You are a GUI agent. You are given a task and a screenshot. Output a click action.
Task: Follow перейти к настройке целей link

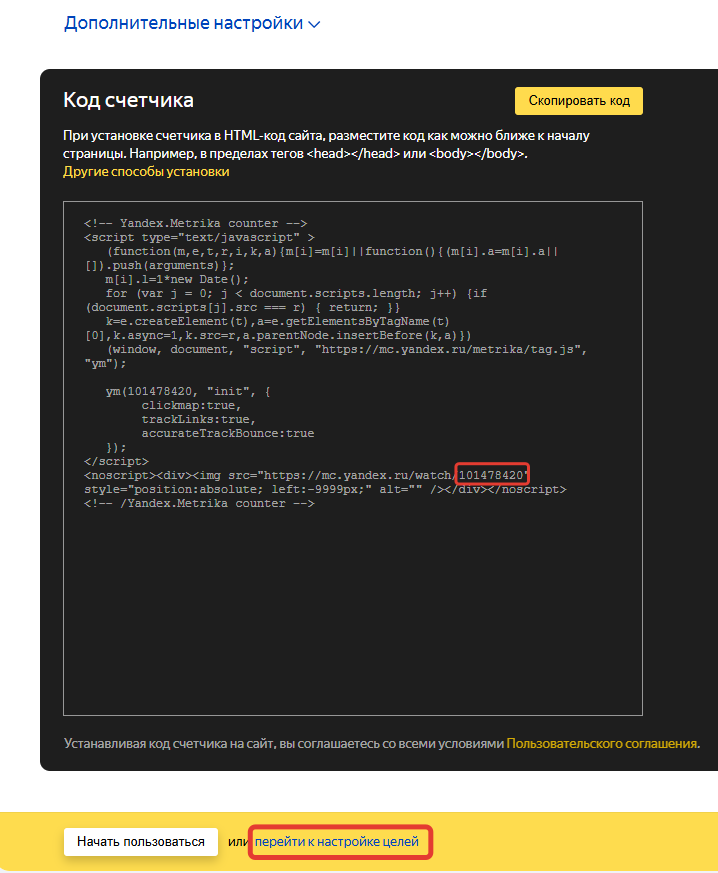pyautogui.click(x=337, y=841)
